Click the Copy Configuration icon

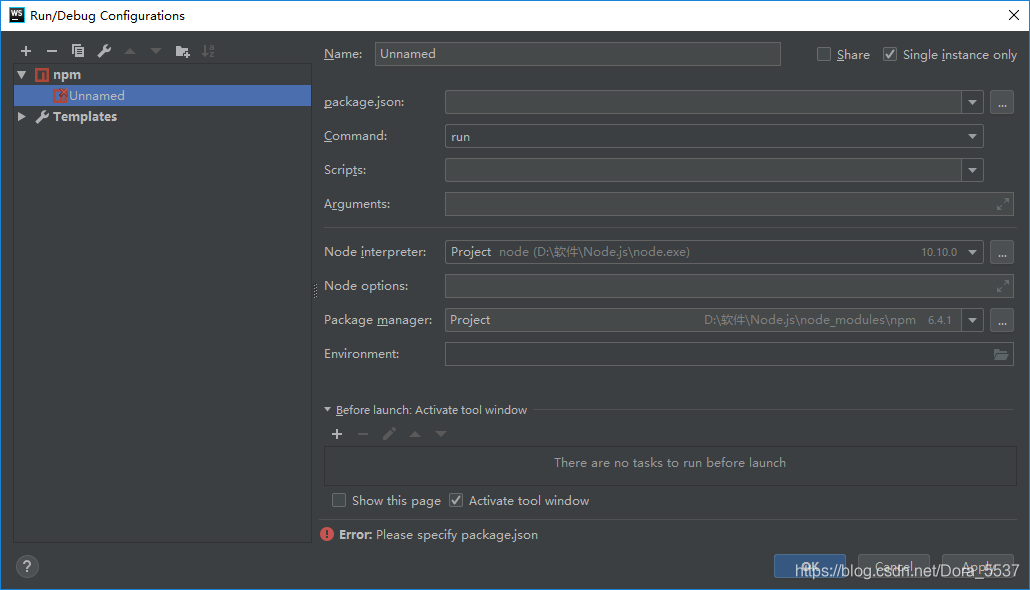78,51
